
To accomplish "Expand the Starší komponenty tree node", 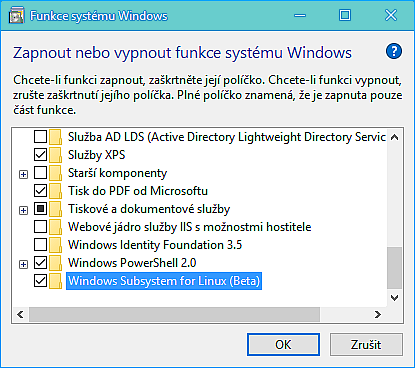I will 23,174.
